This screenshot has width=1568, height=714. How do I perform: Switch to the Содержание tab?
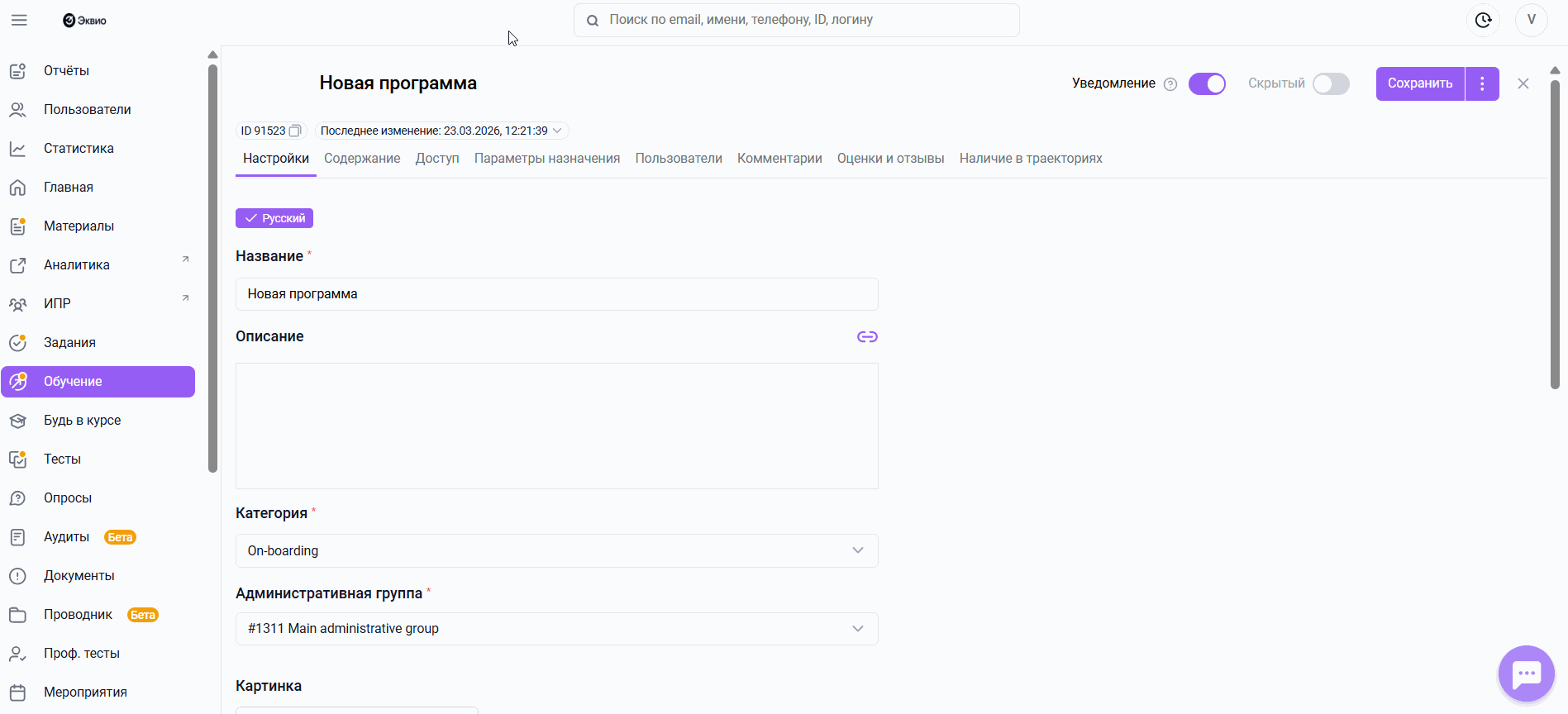(362, 159)
